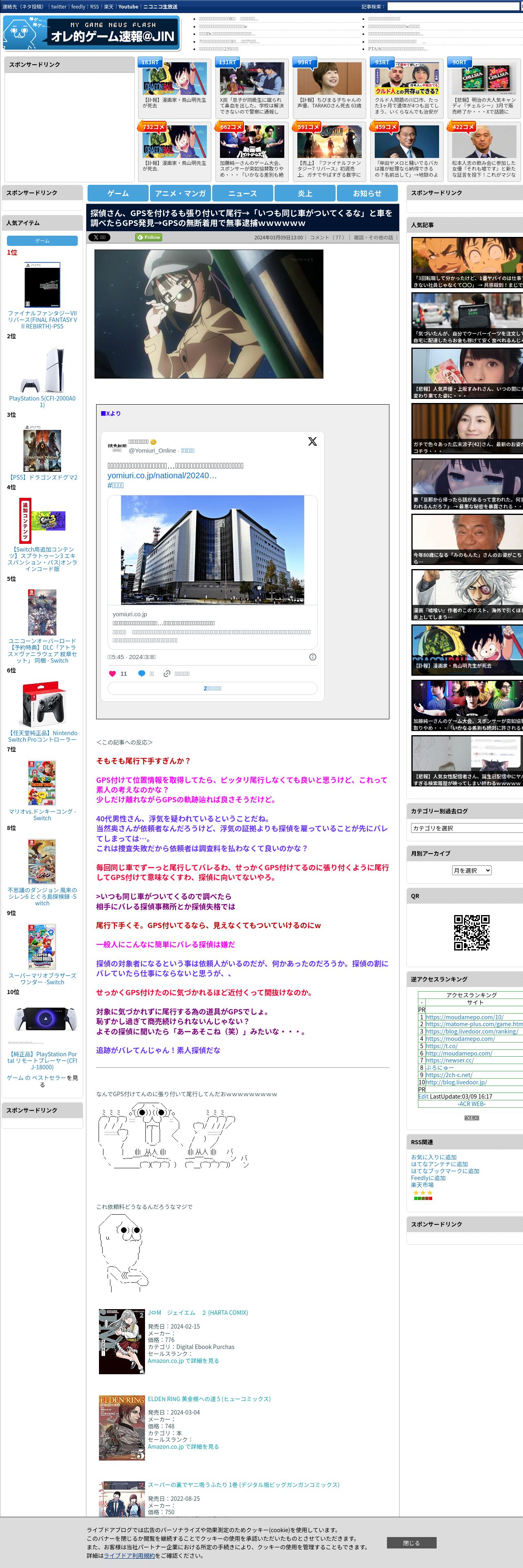
Task: Click the colored squares bar under the stars
Action: coord(422,1198)
